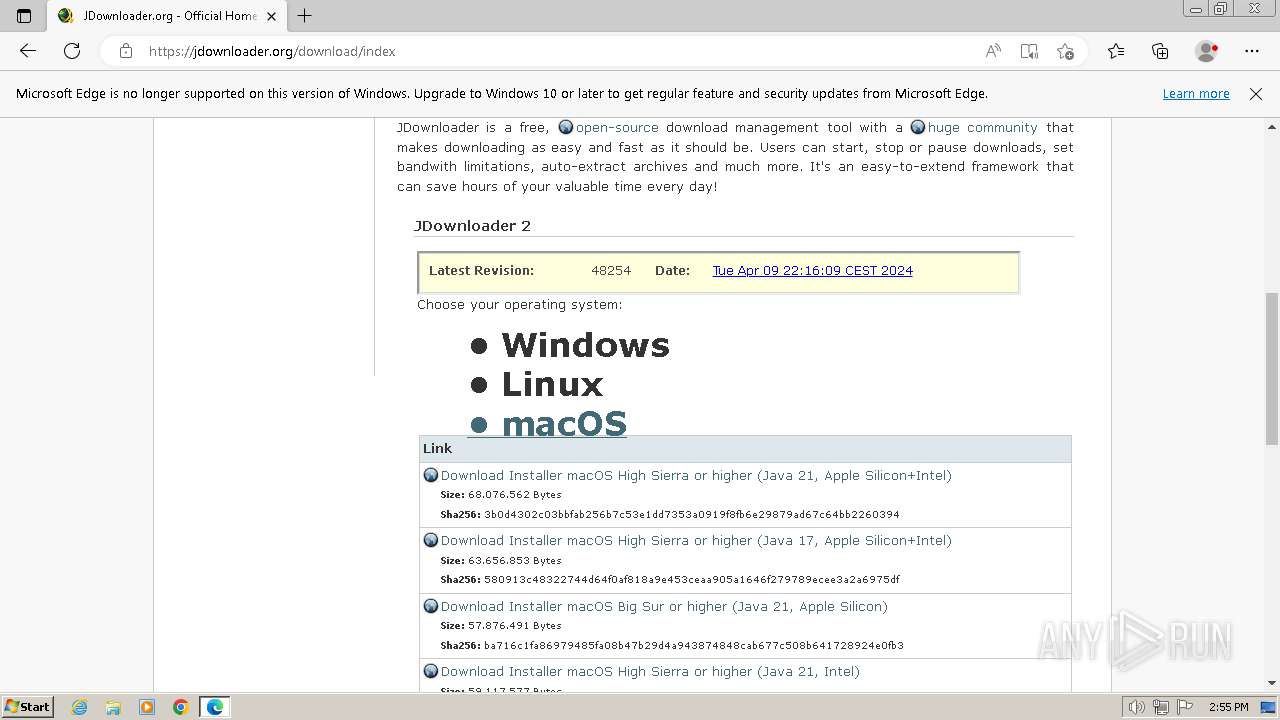Screen dimensions: 1280x720
Task: Click the address bar URL
Action: (x=272, y=51)
